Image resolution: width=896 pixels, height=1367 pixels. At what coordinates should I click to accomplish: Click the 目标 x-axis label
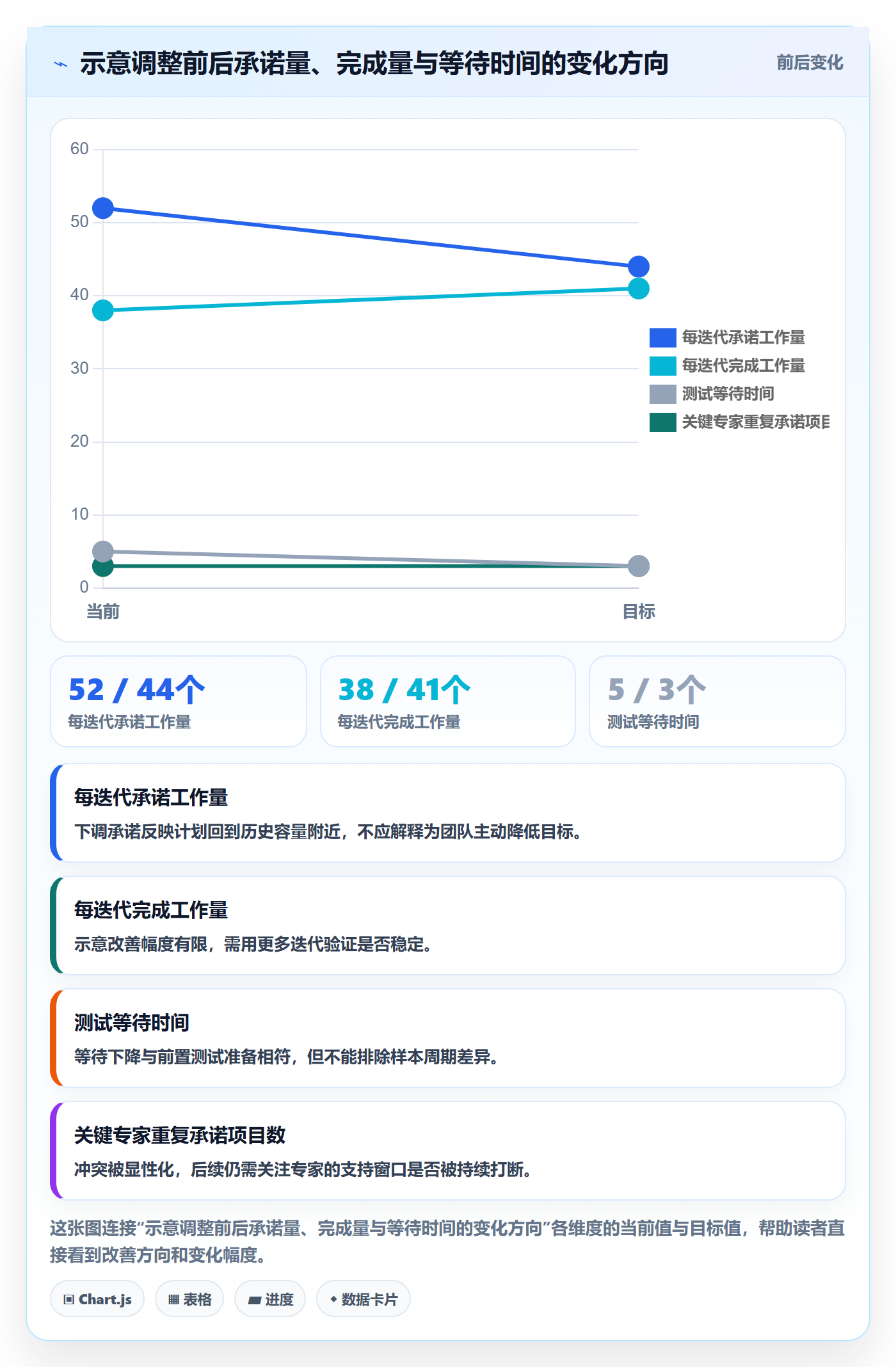(639, 611)
